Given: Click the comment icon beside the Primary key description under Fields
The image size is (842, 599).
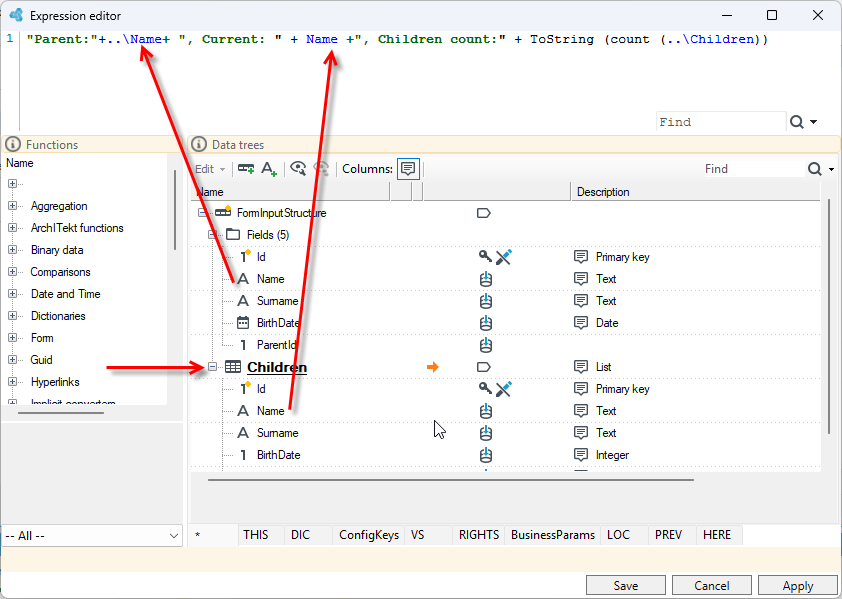Looking at the screenshot, I should 580,257.
